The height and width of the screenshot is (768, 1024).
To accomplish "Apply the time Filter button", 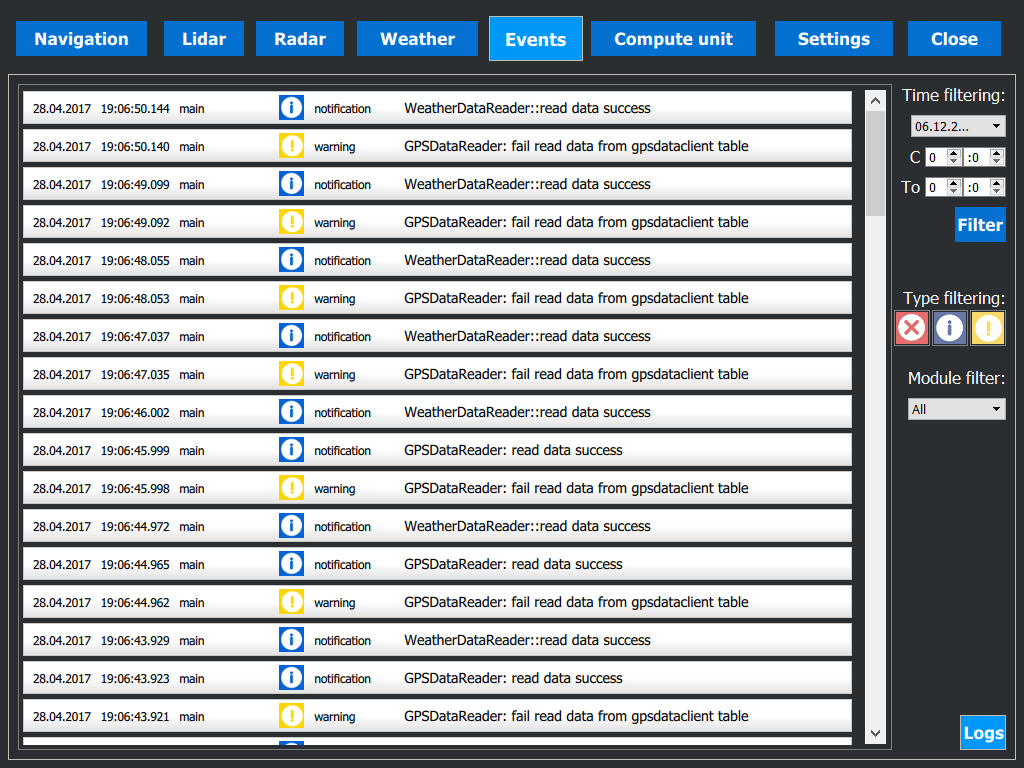I will [980, 225].
